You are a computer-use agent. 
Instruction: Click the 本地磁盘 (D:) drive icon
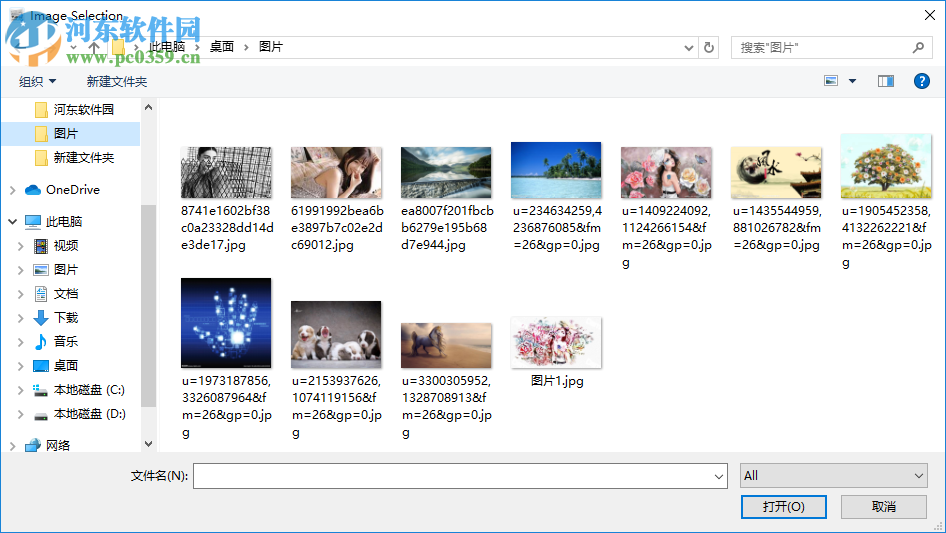pos(40,415)
